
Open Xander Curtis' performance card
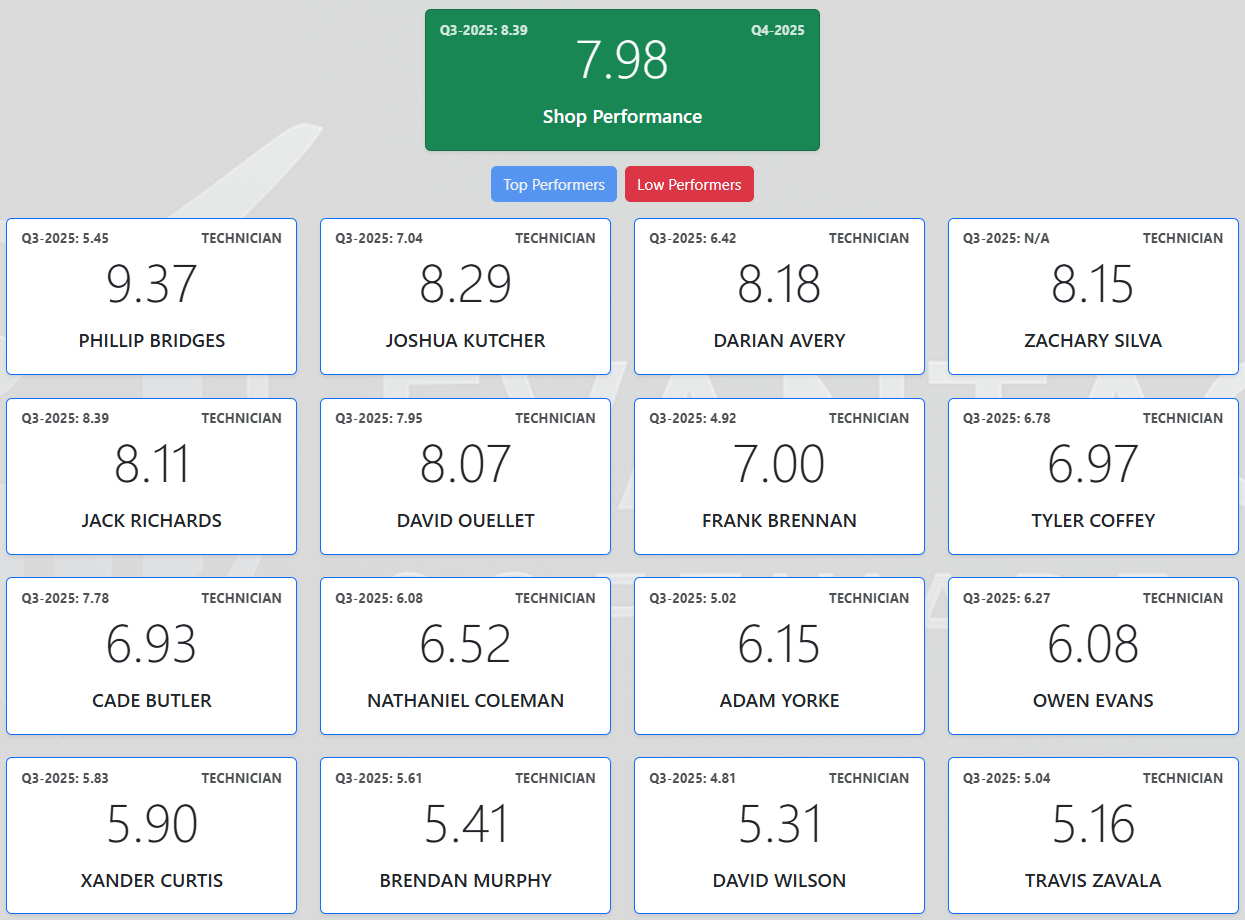(151, 836)
